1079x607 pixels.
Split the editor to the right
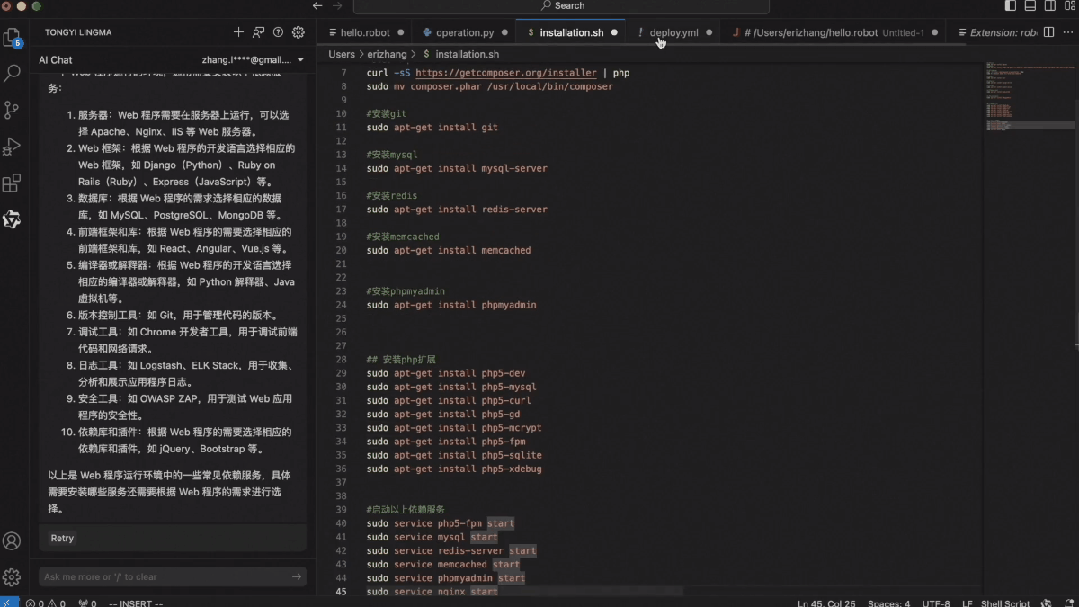pos(1049,32)
